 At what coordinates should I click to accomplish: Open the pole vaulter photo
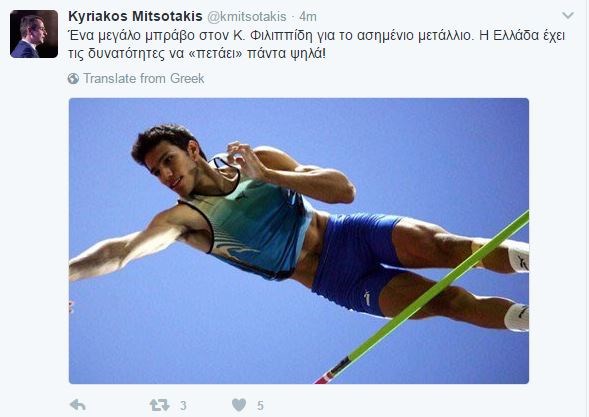[299, 241]
